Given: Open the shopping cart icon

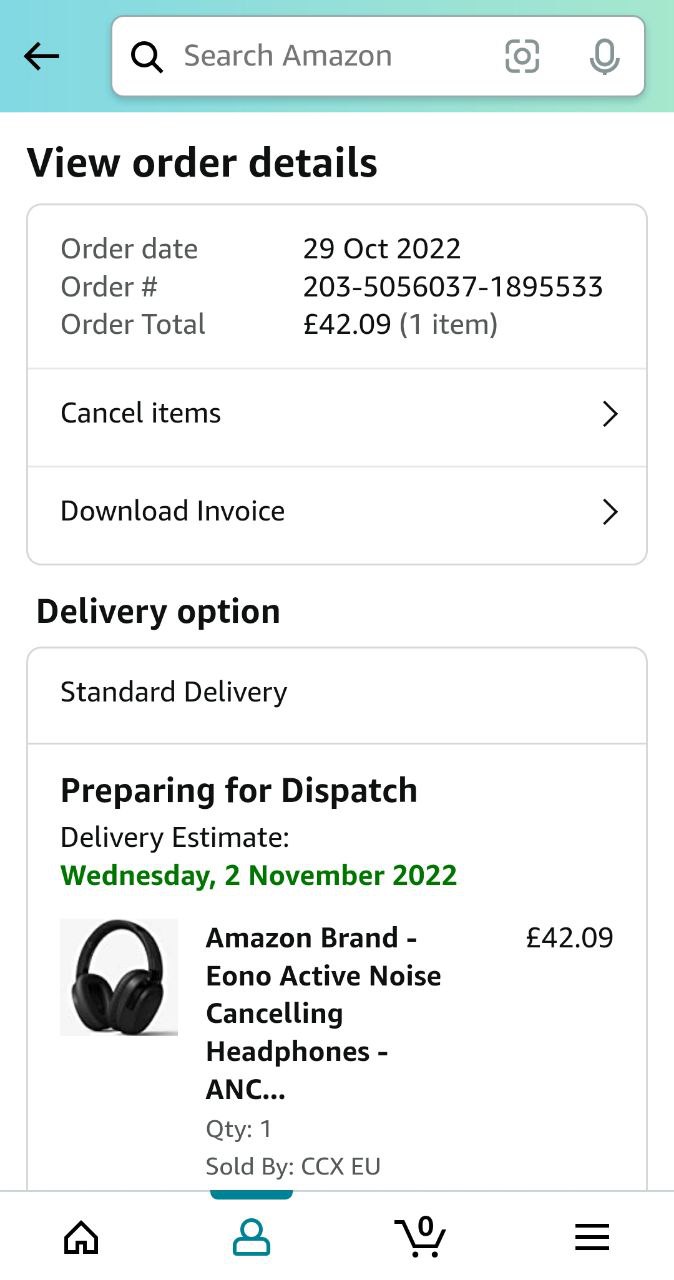Looking at the screenshot, I should click(420, 1237).
